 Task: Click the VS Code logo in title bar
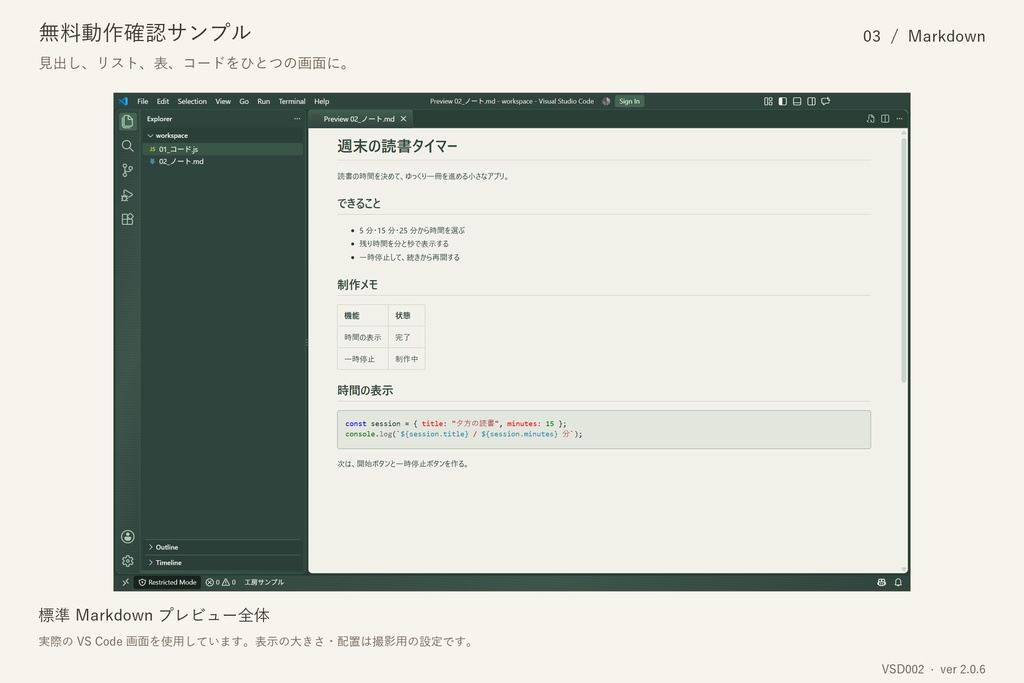pyautogui.click(x=123, y=101)
